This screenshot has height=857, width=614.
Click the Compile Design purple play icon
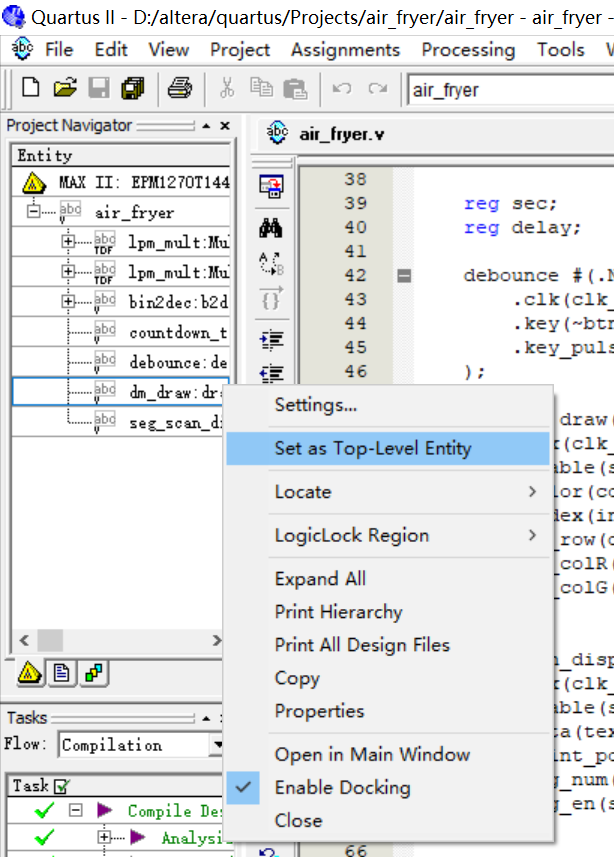pyautogui.click(x=104, y=809)
